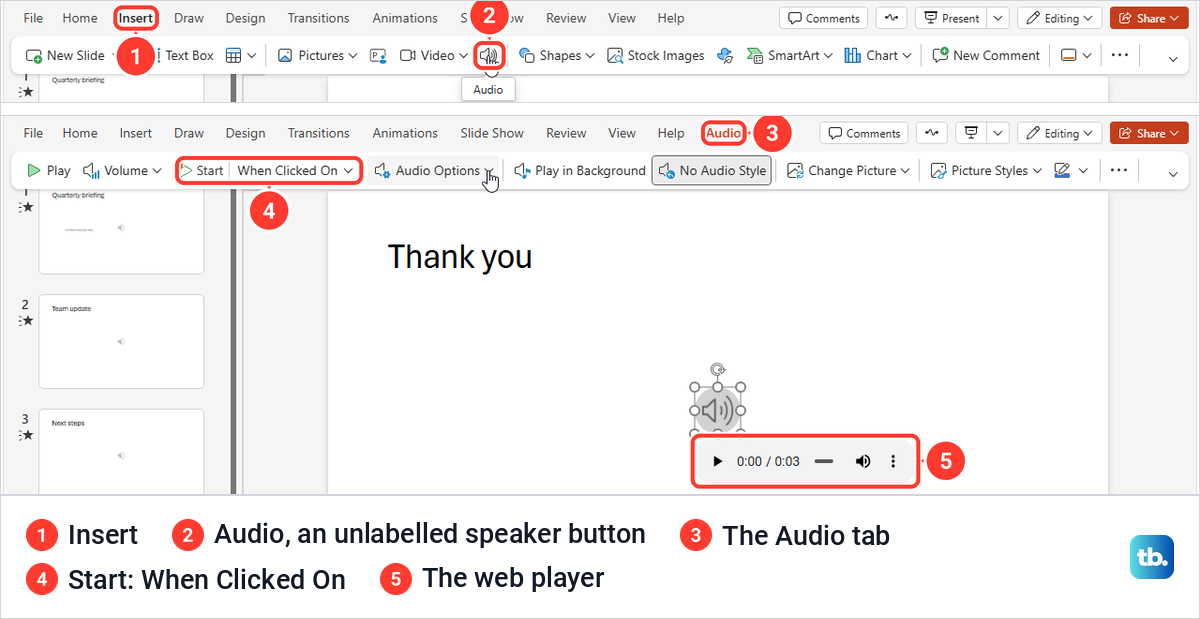Go to the Transitions tab in the upper window

pyautogui.click(x=319, y=18)
